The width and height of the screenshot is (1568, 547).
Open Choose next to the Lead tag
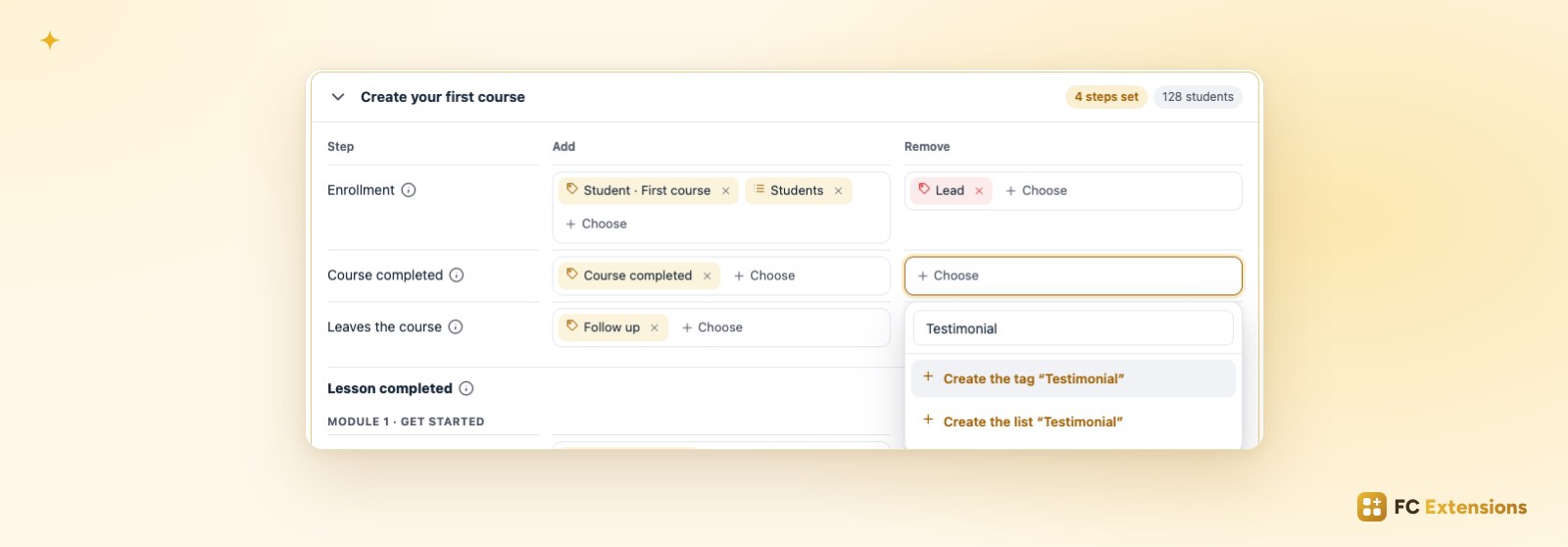tap(1036, 191)
